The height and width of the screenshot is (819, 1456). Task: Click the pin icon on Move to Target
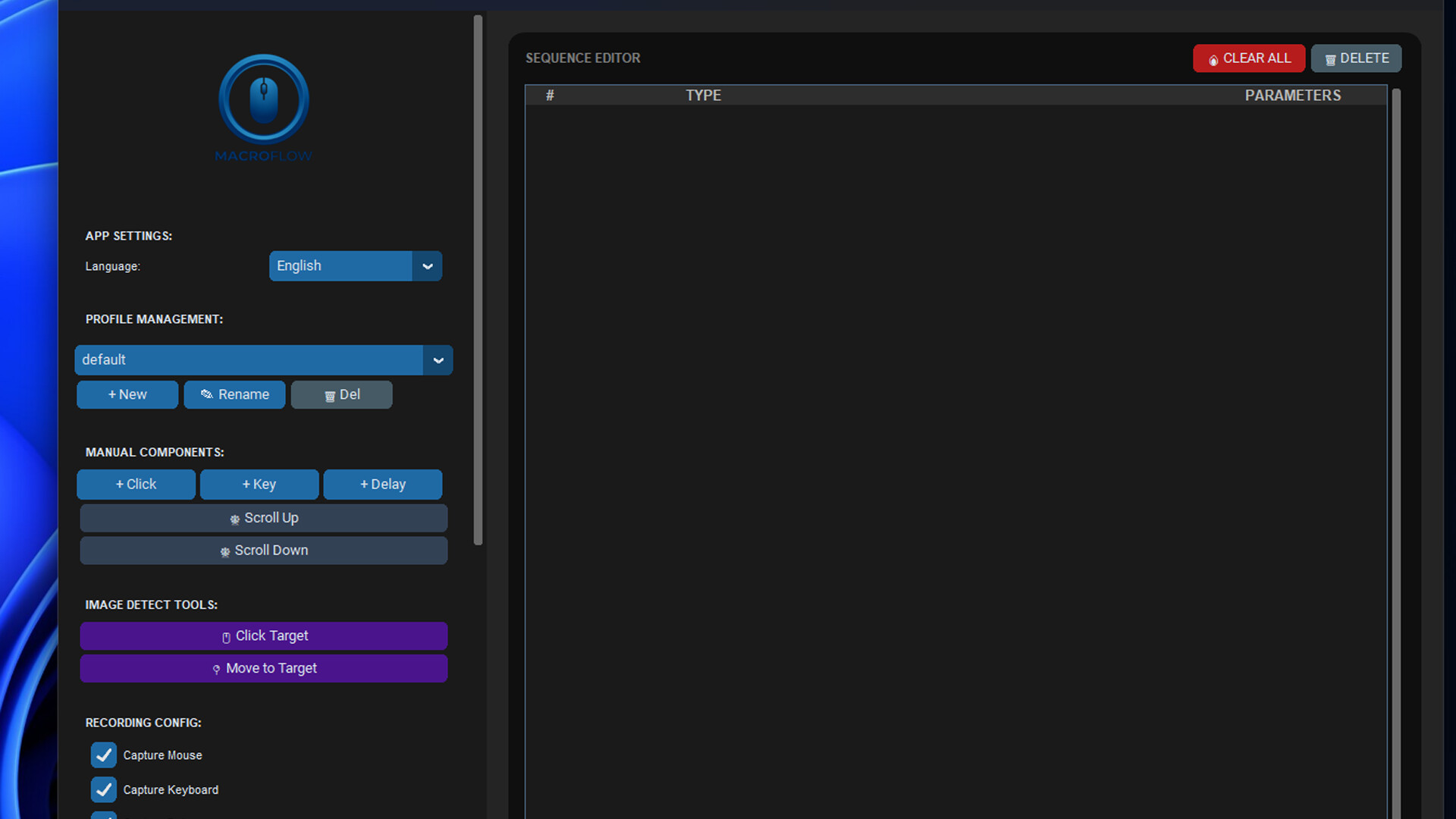[x=216, y=668]
